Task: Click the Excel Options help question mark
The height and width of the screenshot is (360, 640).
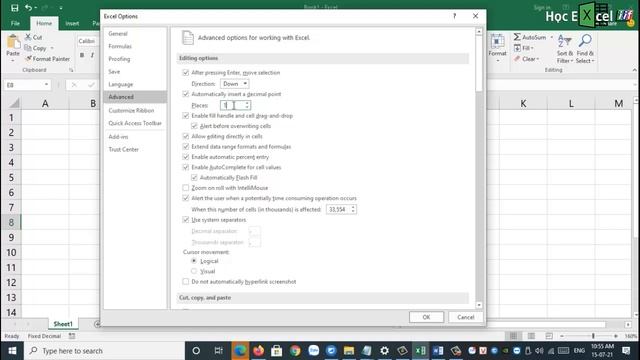Action: (x=454, y=16)
